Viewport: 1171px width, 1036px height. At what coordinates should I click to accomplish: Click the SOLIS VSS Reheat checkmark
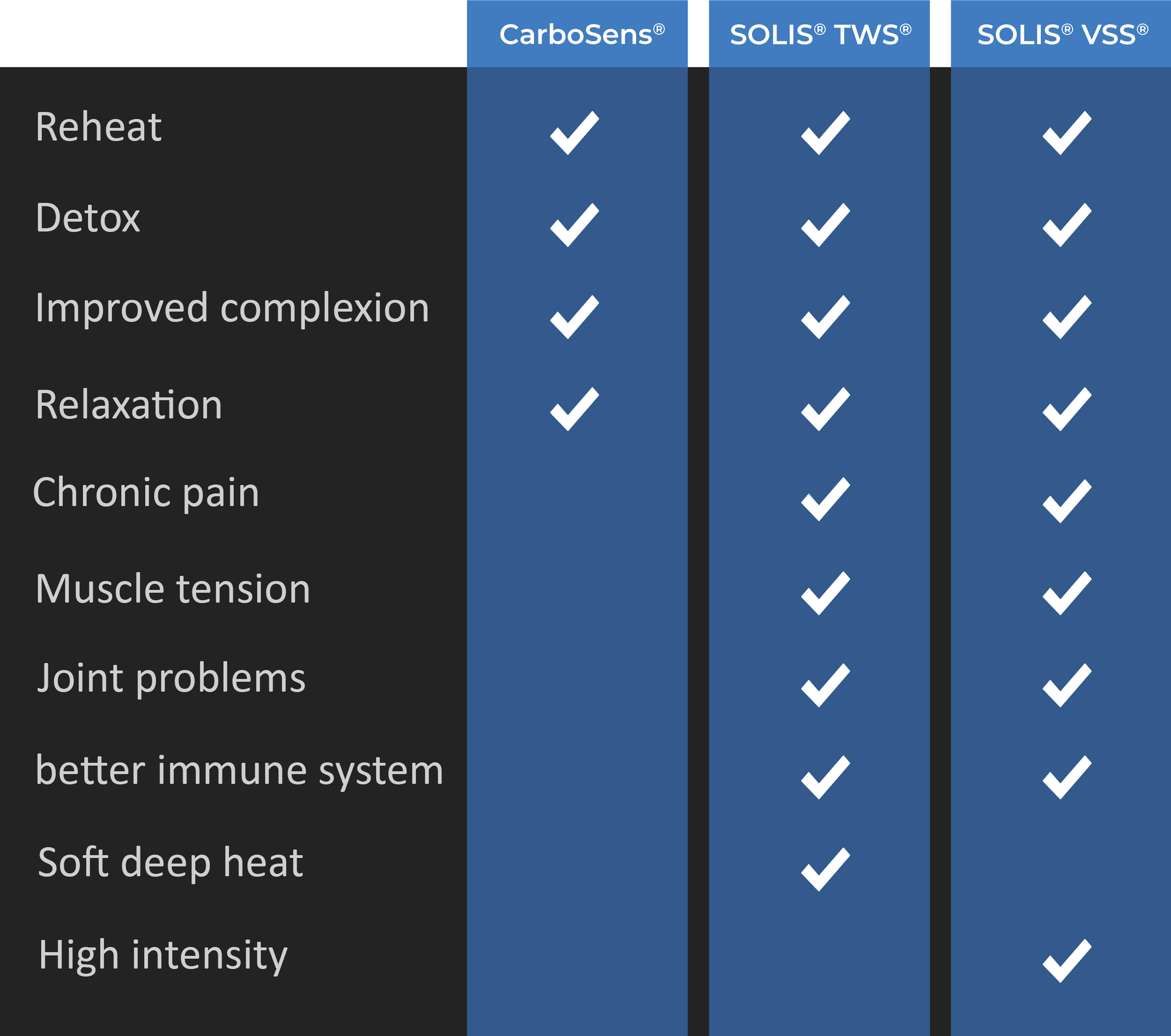1067,133
